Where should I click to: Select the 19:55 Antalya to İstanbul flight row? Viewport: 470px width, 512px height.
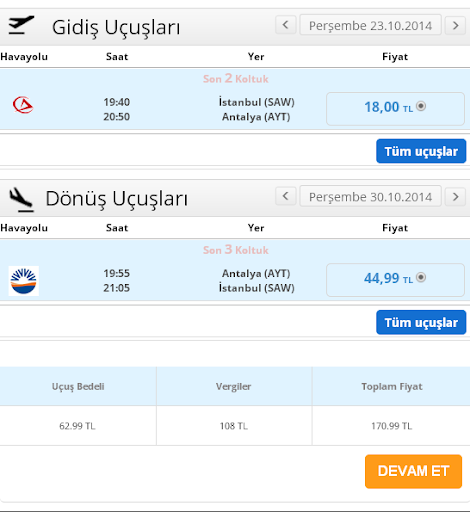[x=235, y=270]
